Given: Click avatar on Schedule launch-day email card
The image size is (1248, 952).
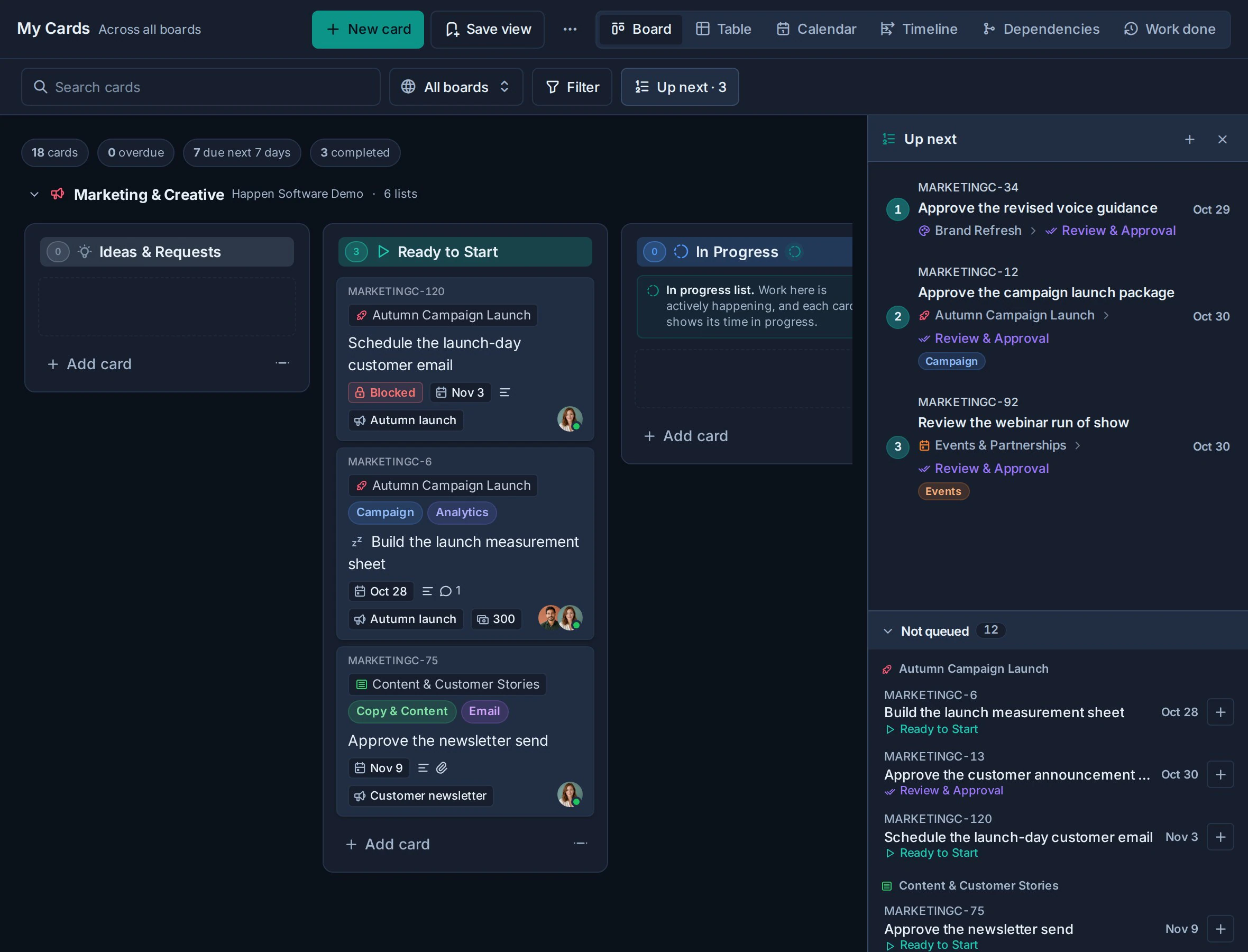Looking at the screenshot, I should pos(570,419).
